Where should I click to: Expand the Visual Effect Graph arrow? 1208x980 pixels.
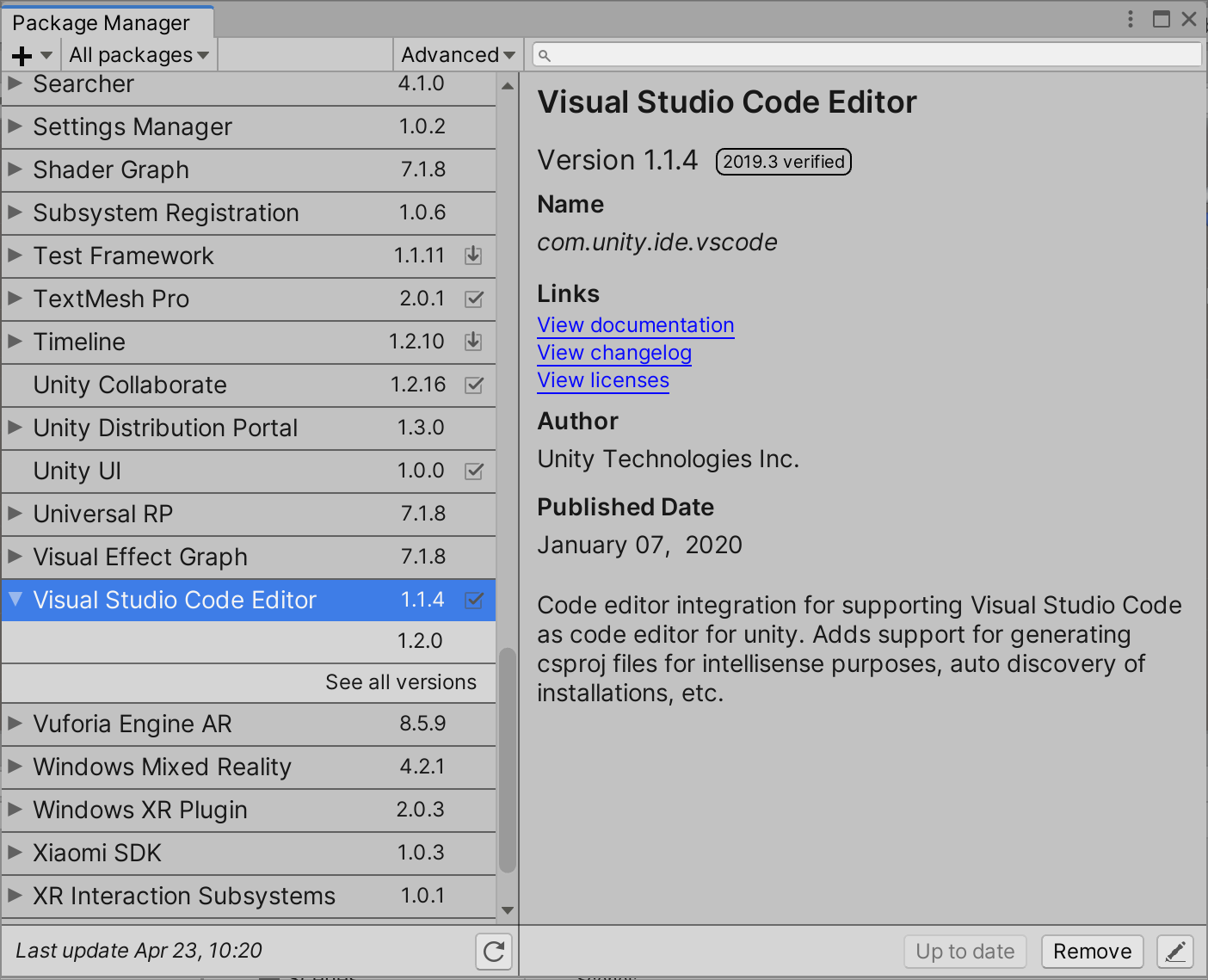[15, 557]
